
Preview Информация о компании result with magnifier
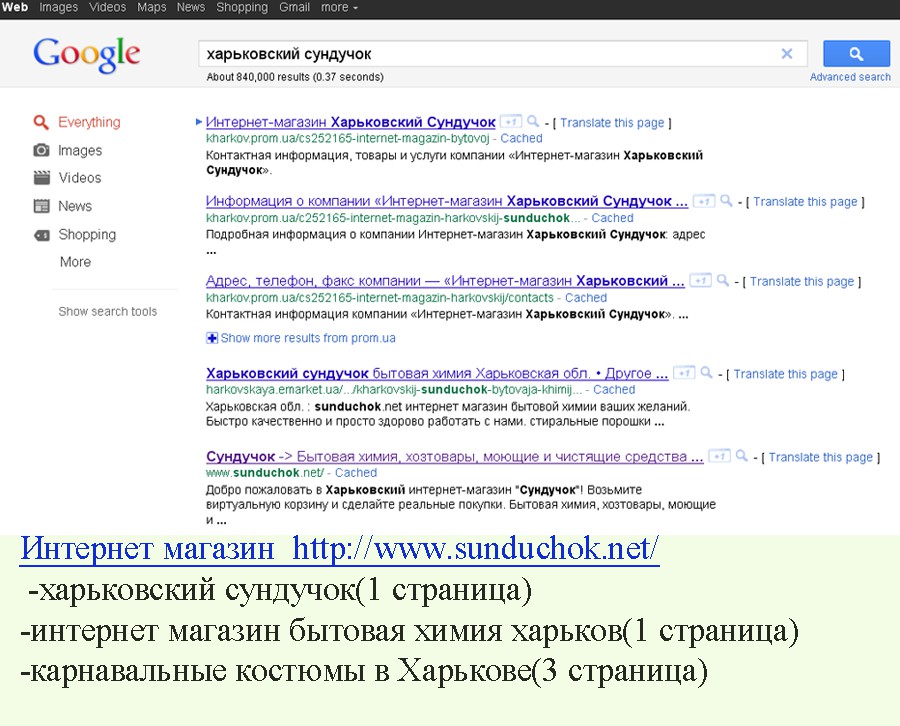click(x=726, y=200)
